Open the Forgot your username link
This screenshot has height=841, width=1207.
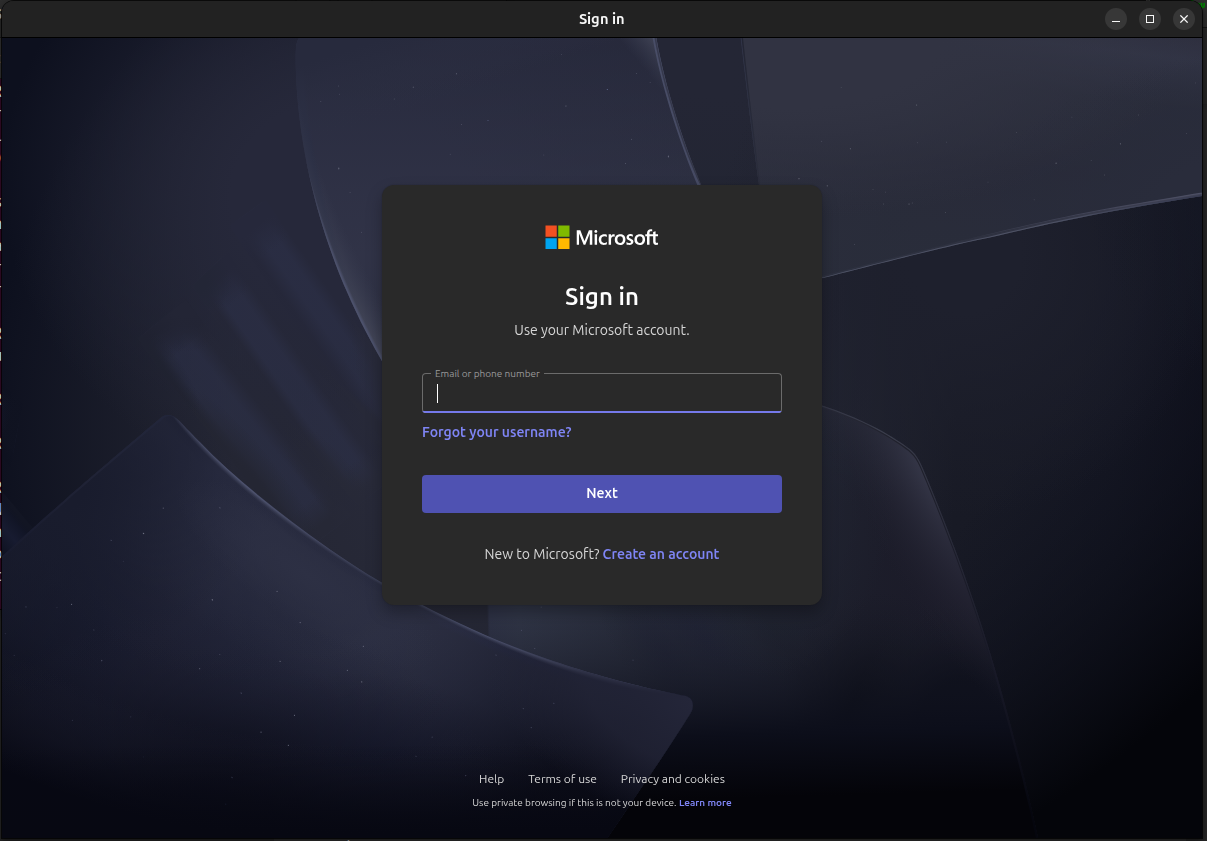pos(496,432)
